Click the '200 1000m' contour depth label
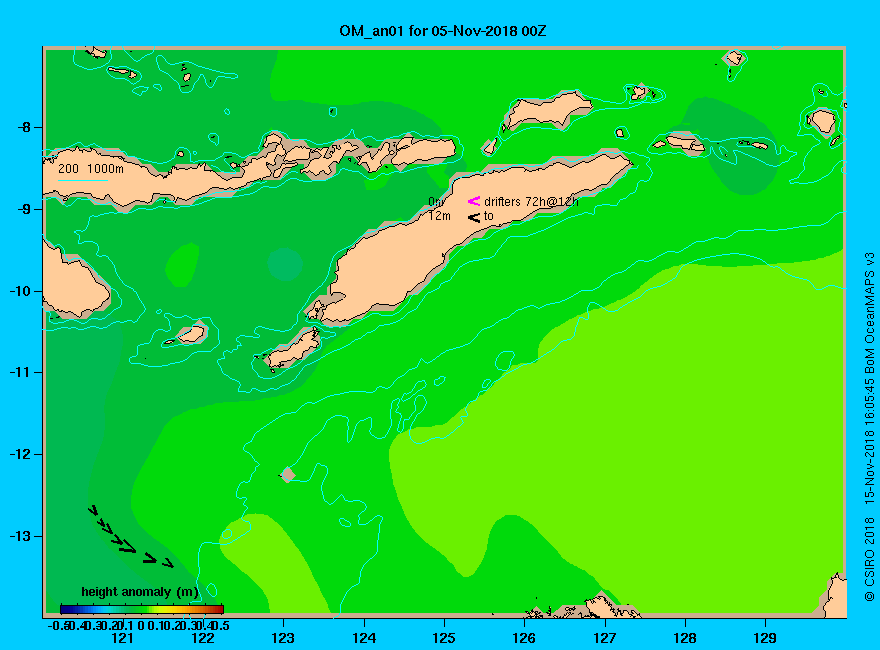 91,168
